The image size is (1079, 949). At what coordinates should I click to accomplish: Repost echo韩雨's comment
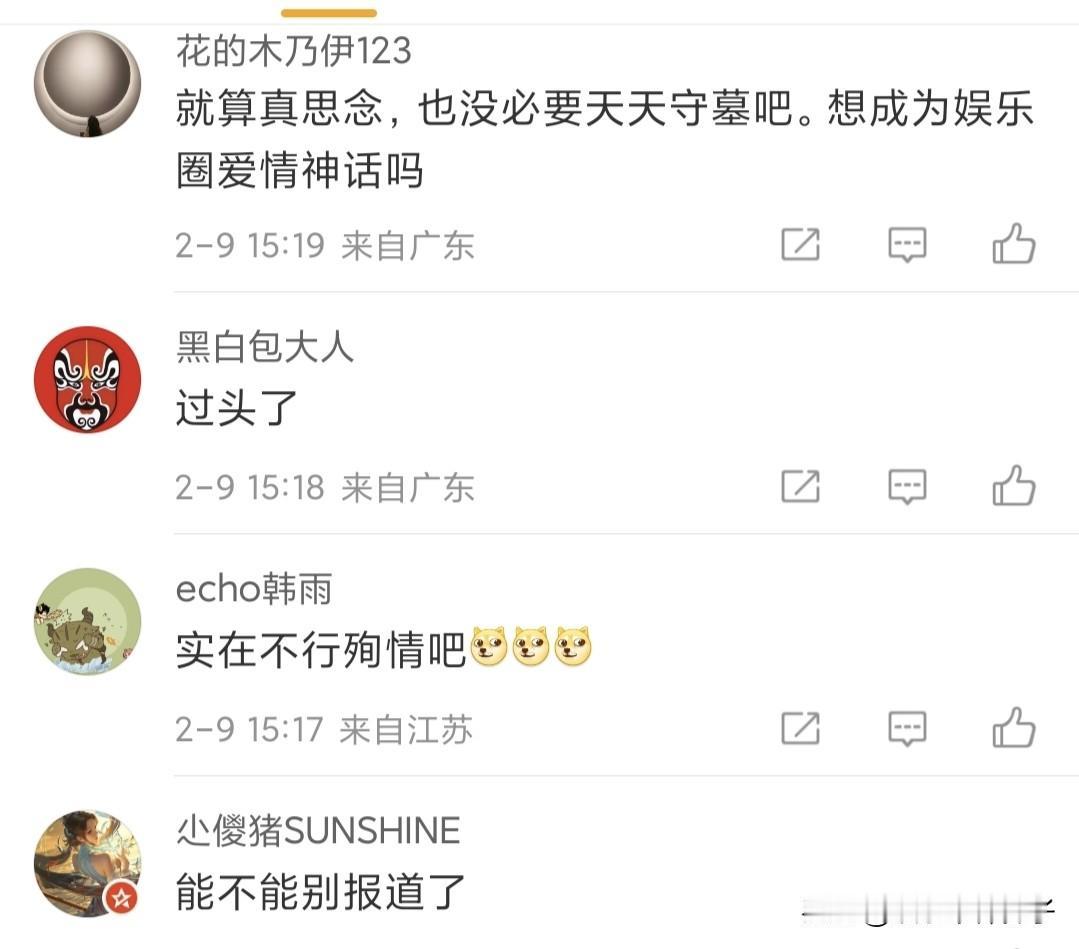800,729
